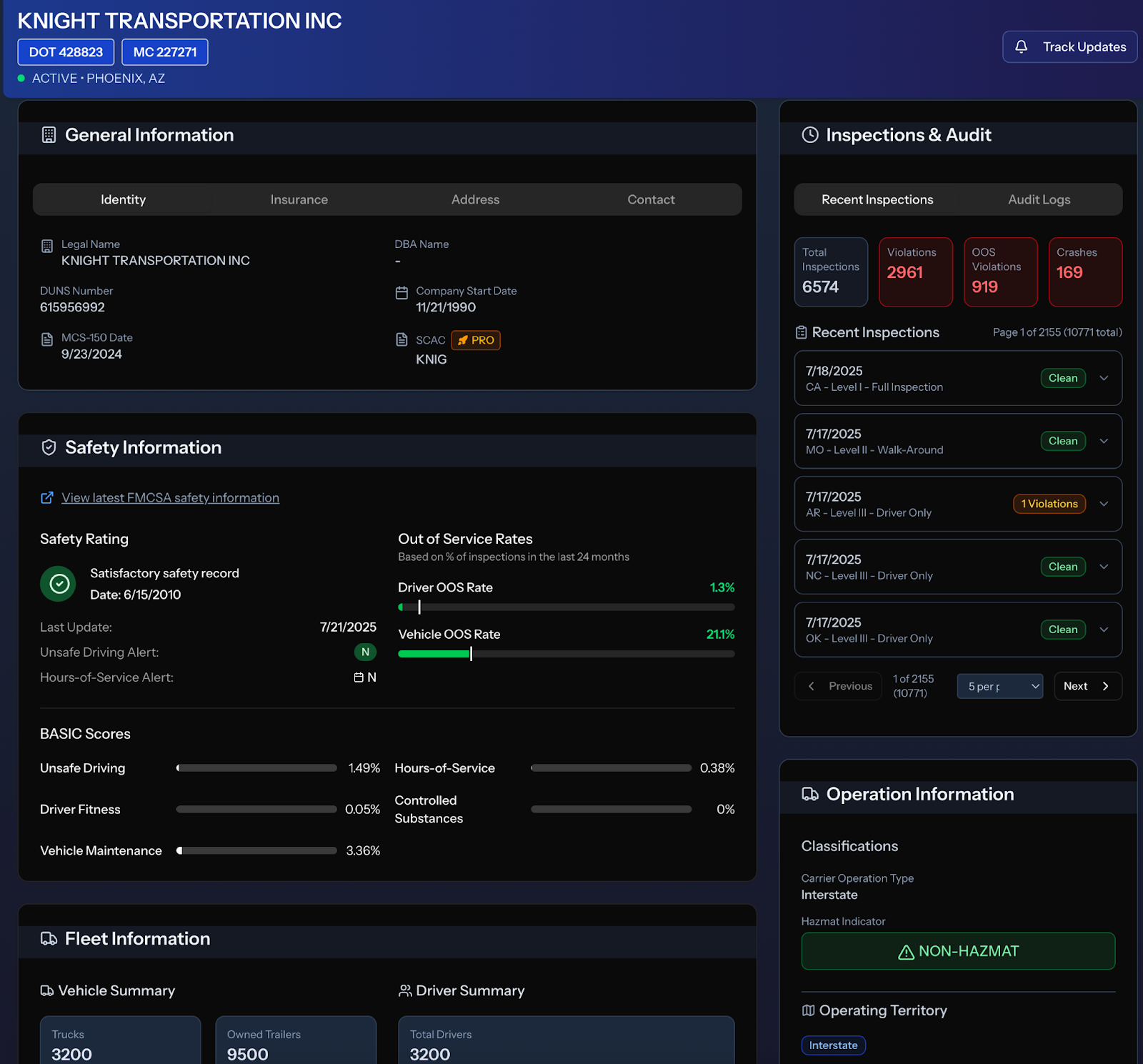Click the building icon next to Legal Name
This screenshot has width=1143, height=1064.
(x=47, y=246)
